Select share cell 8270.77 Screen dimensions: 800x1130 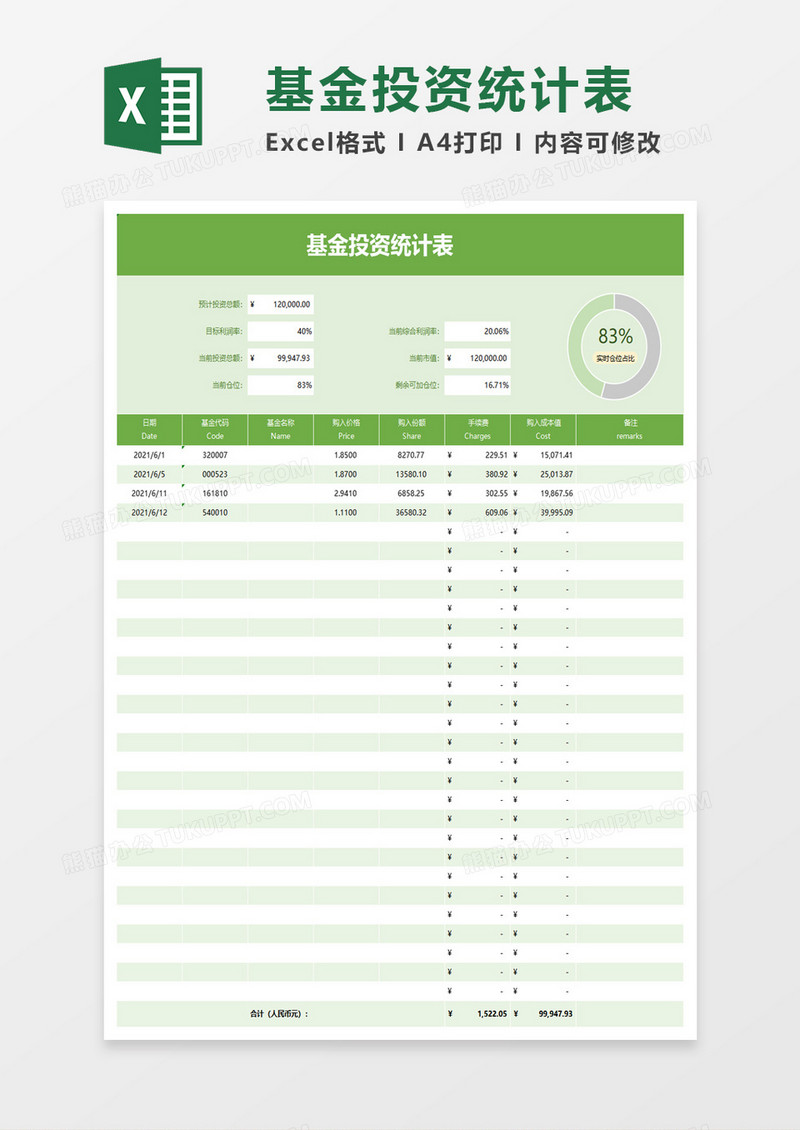tap(412, 455)
